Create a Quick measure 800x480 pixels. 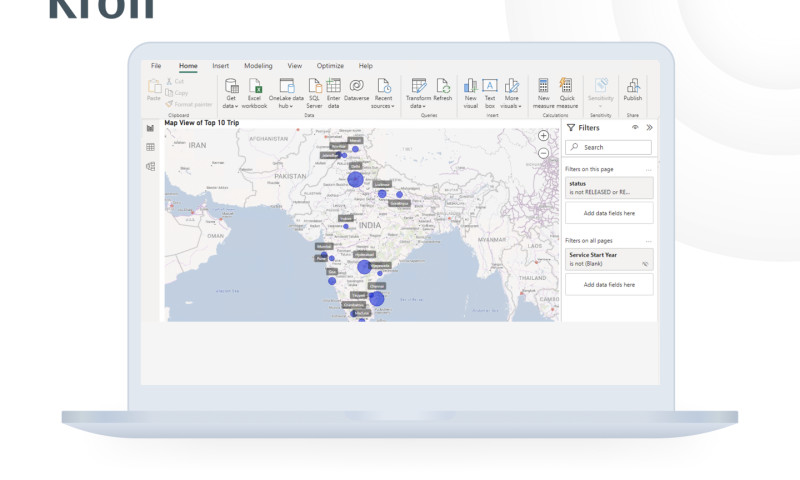[566, 87]
